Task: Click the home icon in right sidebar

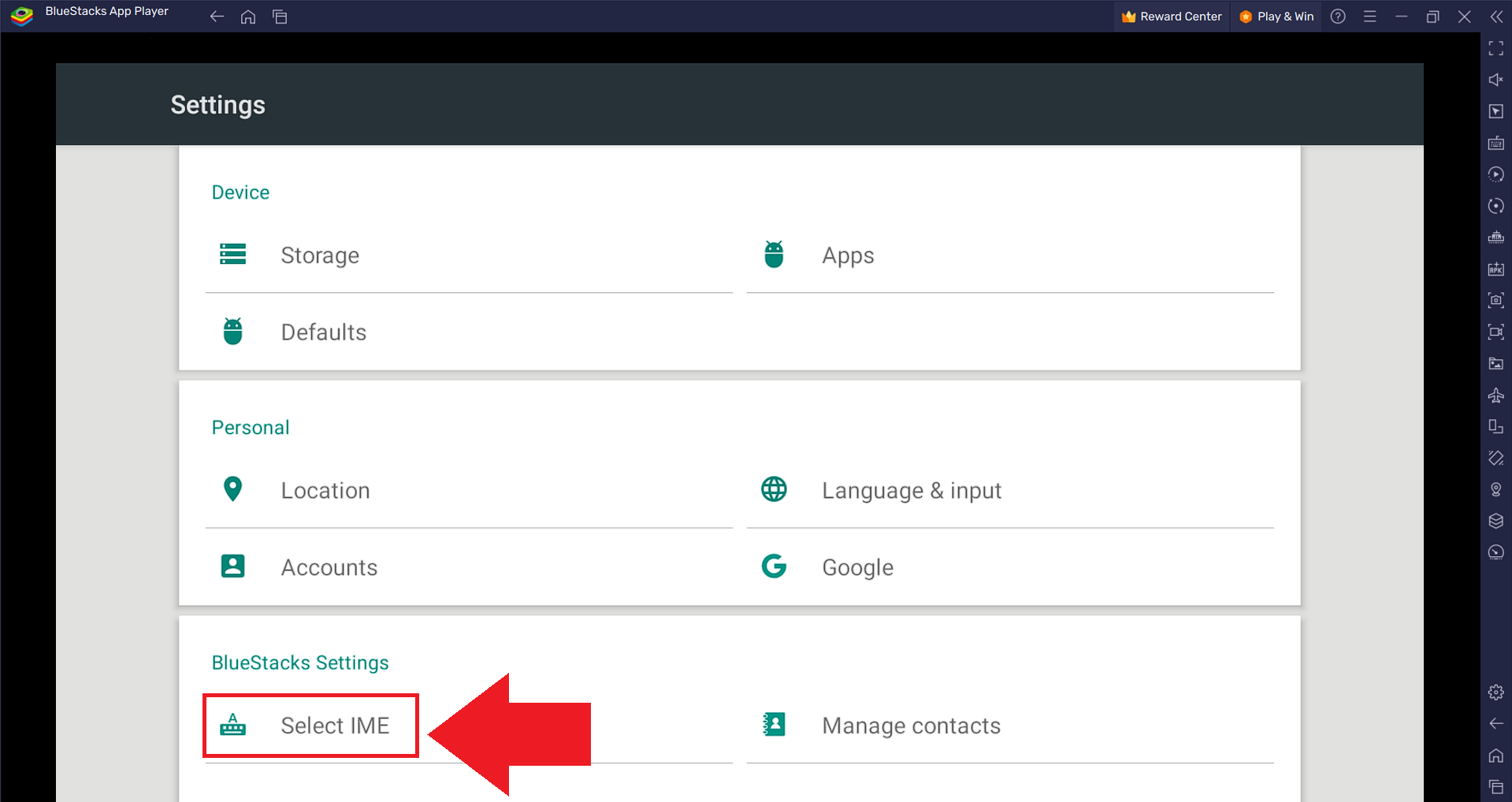Action: click(1495, 756)
